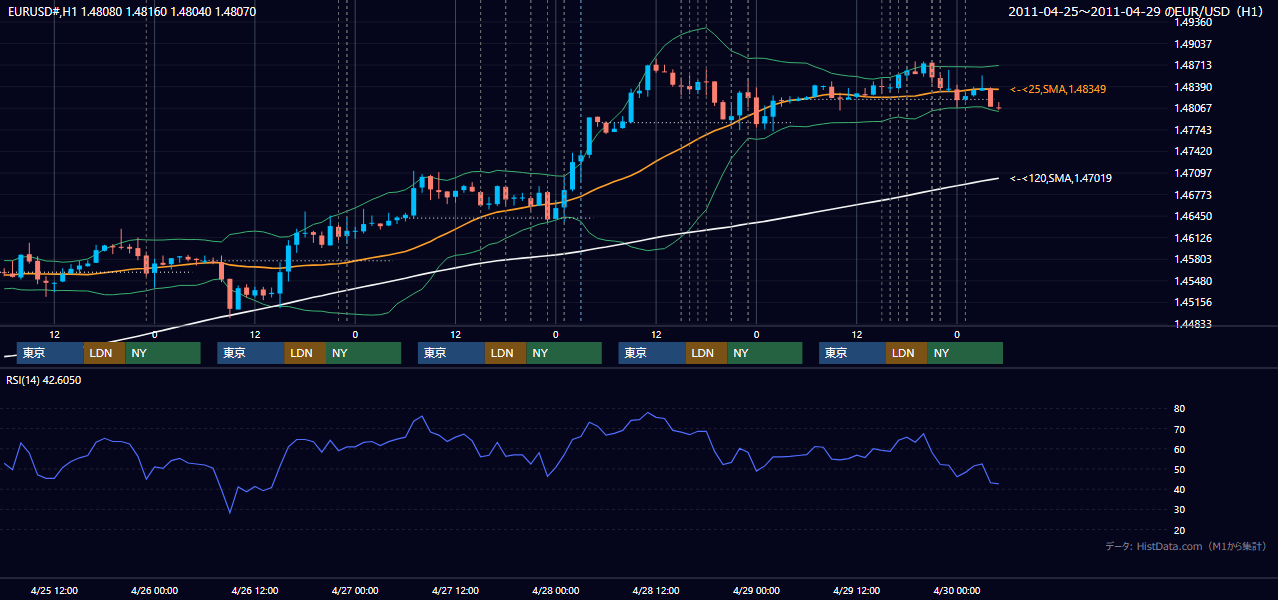
Task: Click the 1.47420 price axis value
Action: click(1192, 151)
